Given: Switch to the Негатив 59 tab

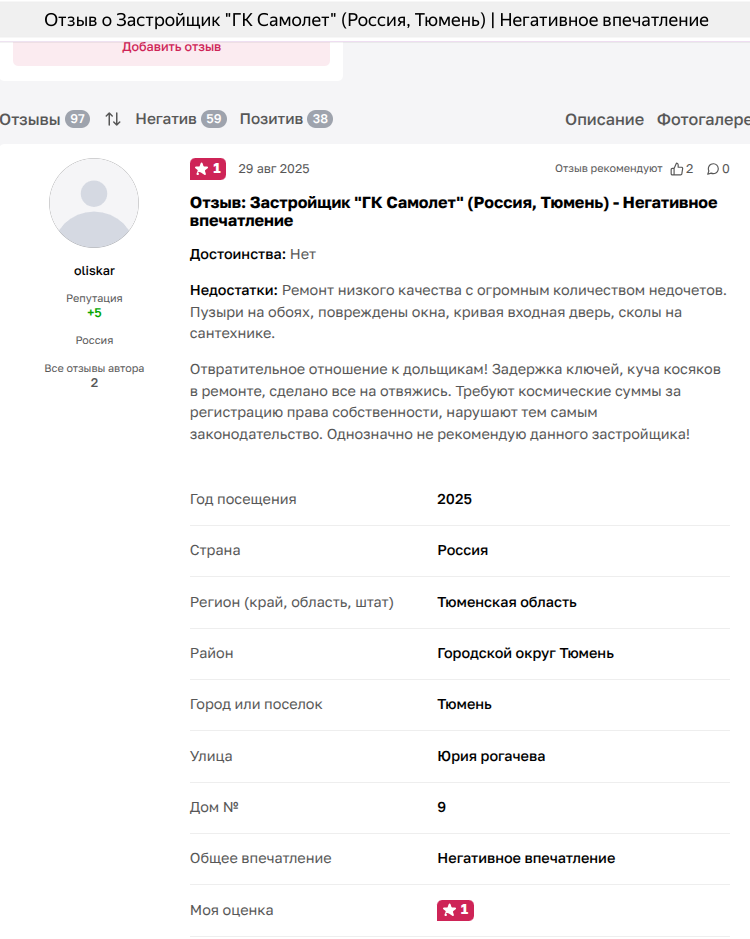Looking at the screenshot, I should pyautogui.click(x=180, y=119).
